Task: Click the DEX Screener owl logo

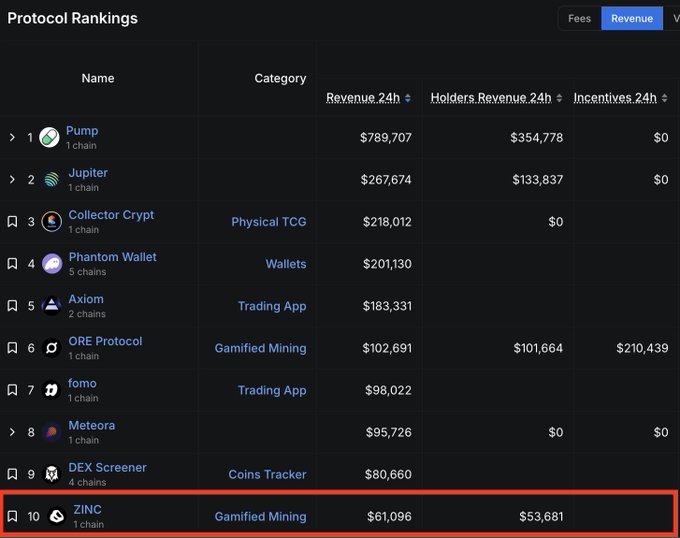Action: pos(52,474)
